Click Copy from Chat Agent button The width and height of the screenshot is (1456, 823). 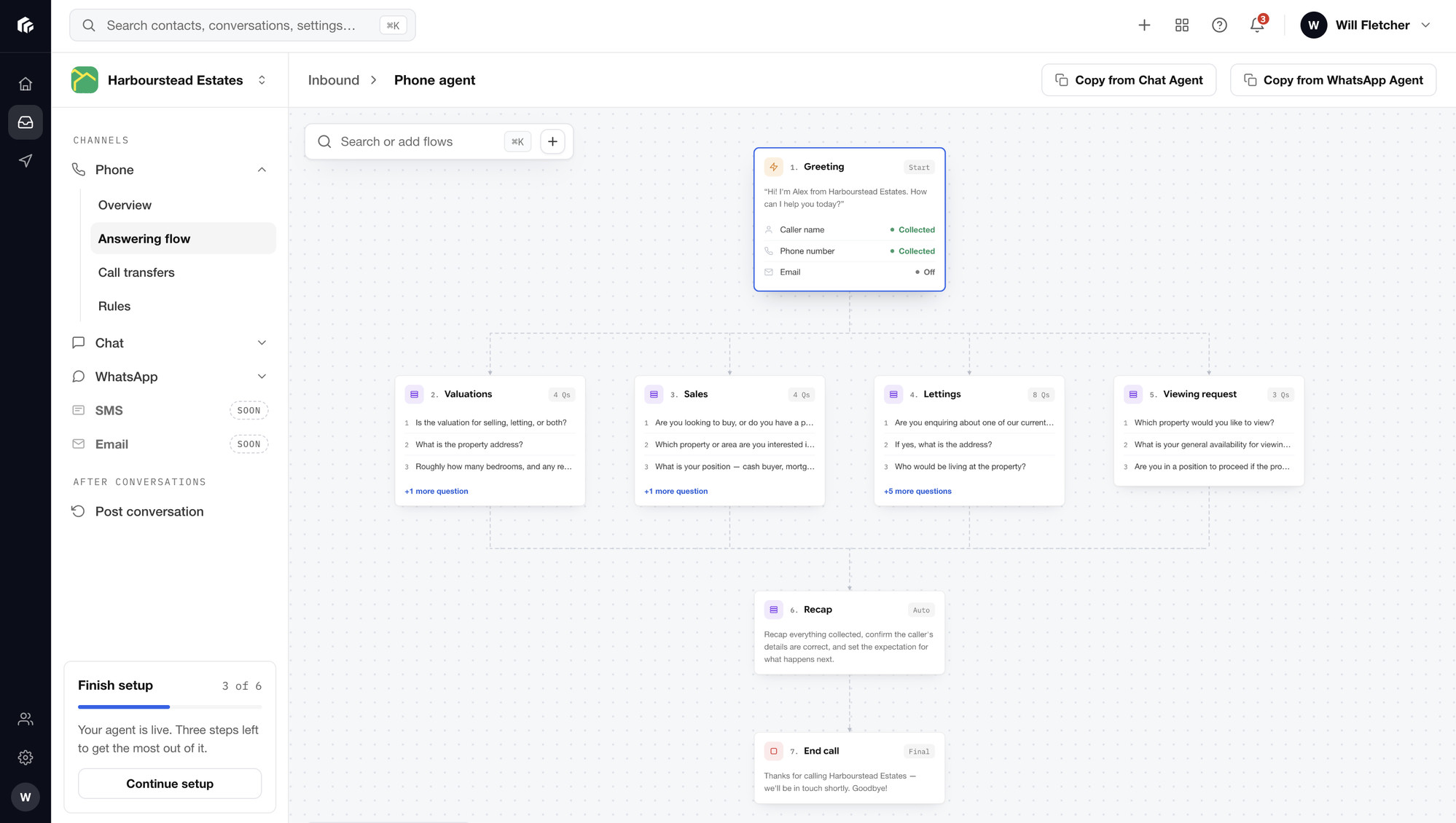coord(1128,80)
